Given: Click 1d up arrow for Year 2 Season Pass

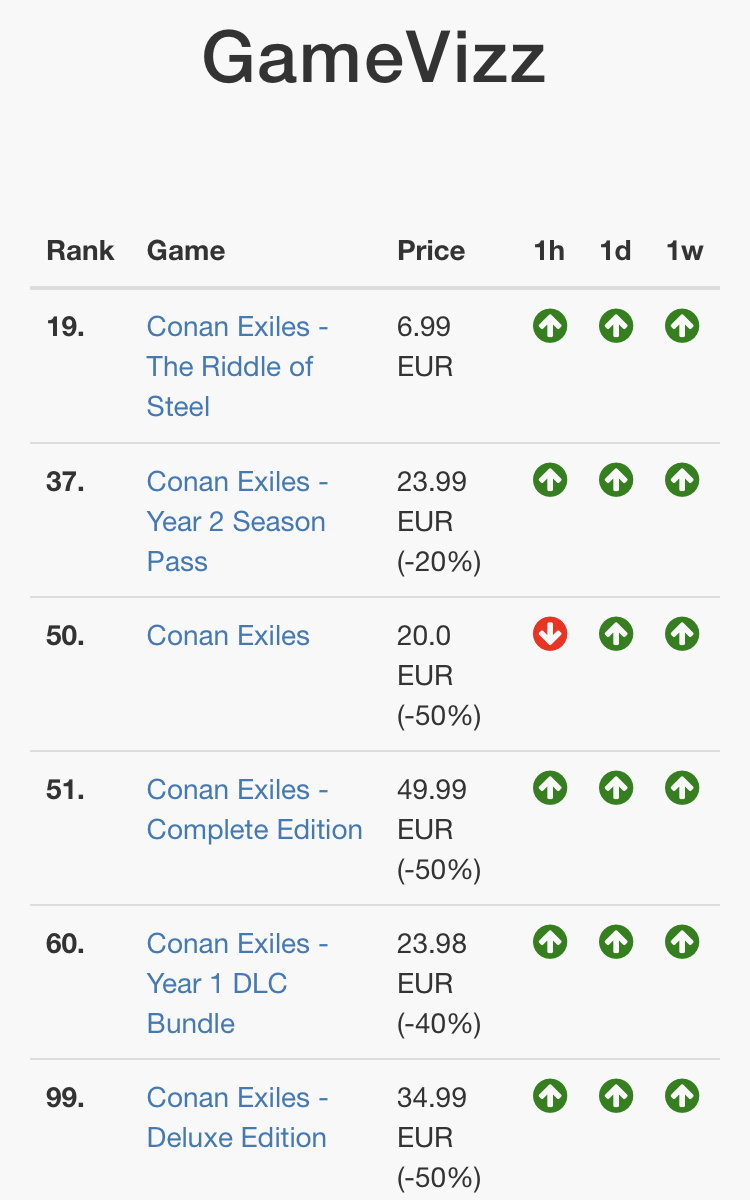Looking at the screenshot, I should (x=616, y=480).
